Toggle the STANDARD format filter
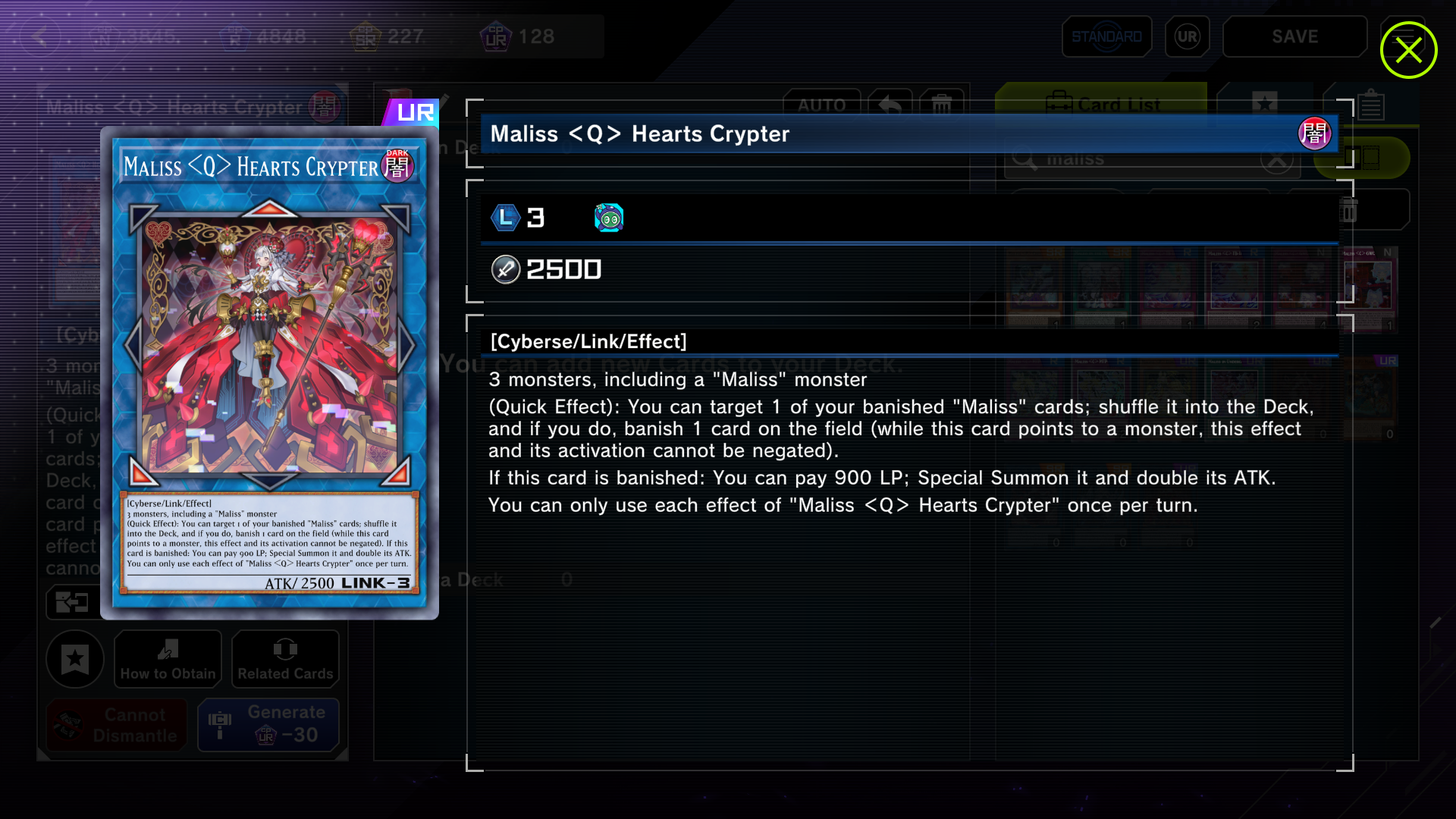The height and width of the screenshot is (819, 1456). tap(1106, 36)
